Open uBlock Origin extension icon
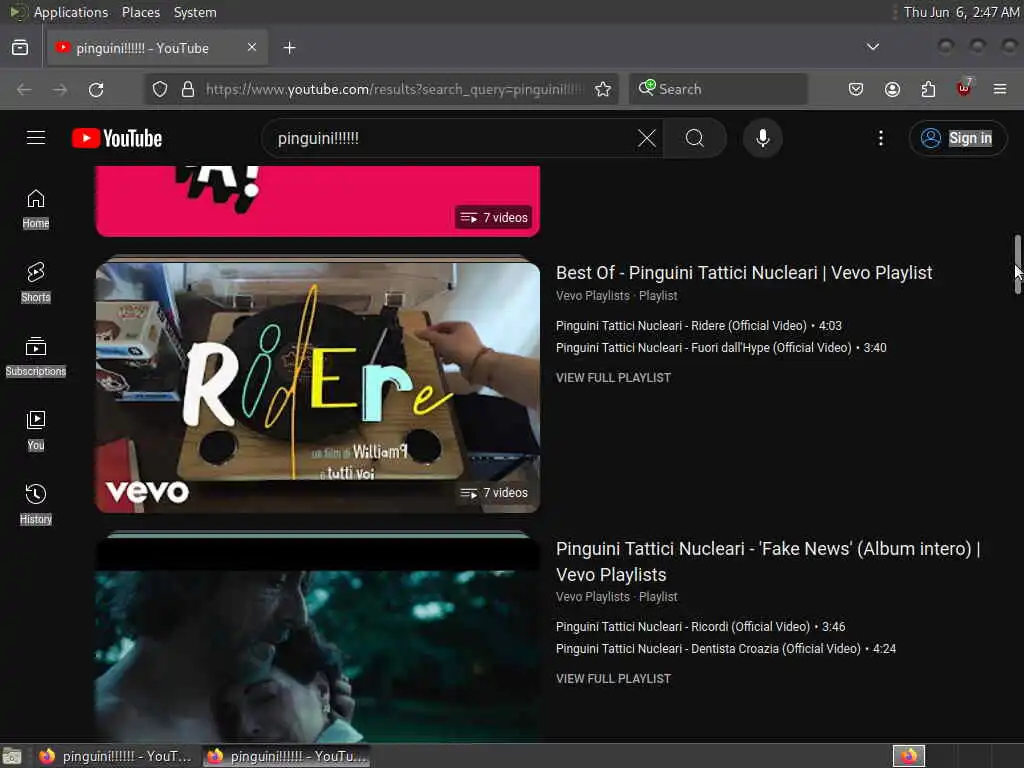Image resolution: width=1024 pixels, height=768 pixels. (964, 88)
